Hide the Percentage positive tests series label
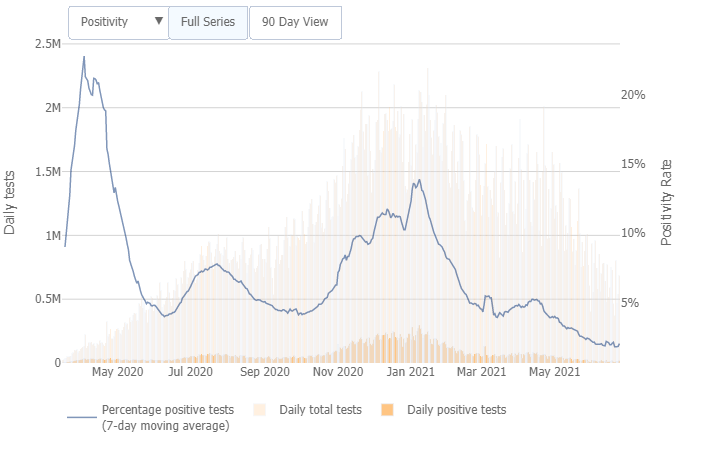The width and height of the screenshot is (720, 450). (167, 418)
